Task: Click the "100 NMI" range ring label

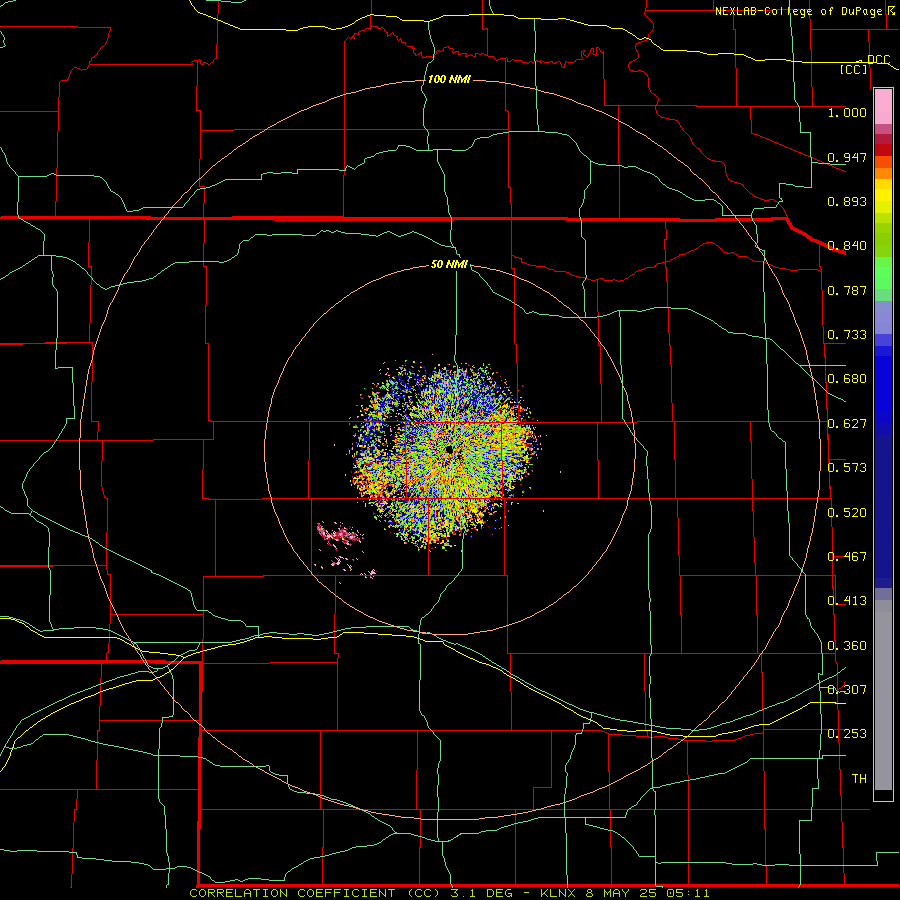Action: (449, 79)
